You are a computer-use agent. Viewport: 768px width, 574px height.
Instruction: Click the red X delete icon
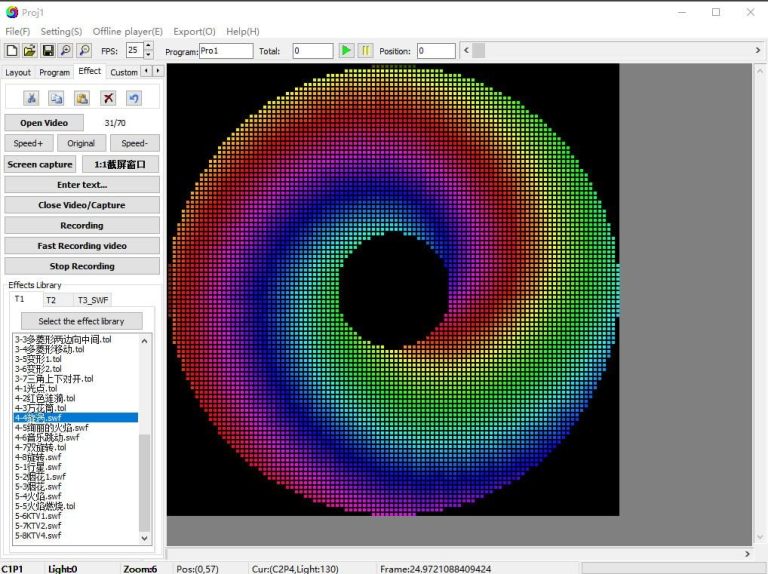(108, 98)
